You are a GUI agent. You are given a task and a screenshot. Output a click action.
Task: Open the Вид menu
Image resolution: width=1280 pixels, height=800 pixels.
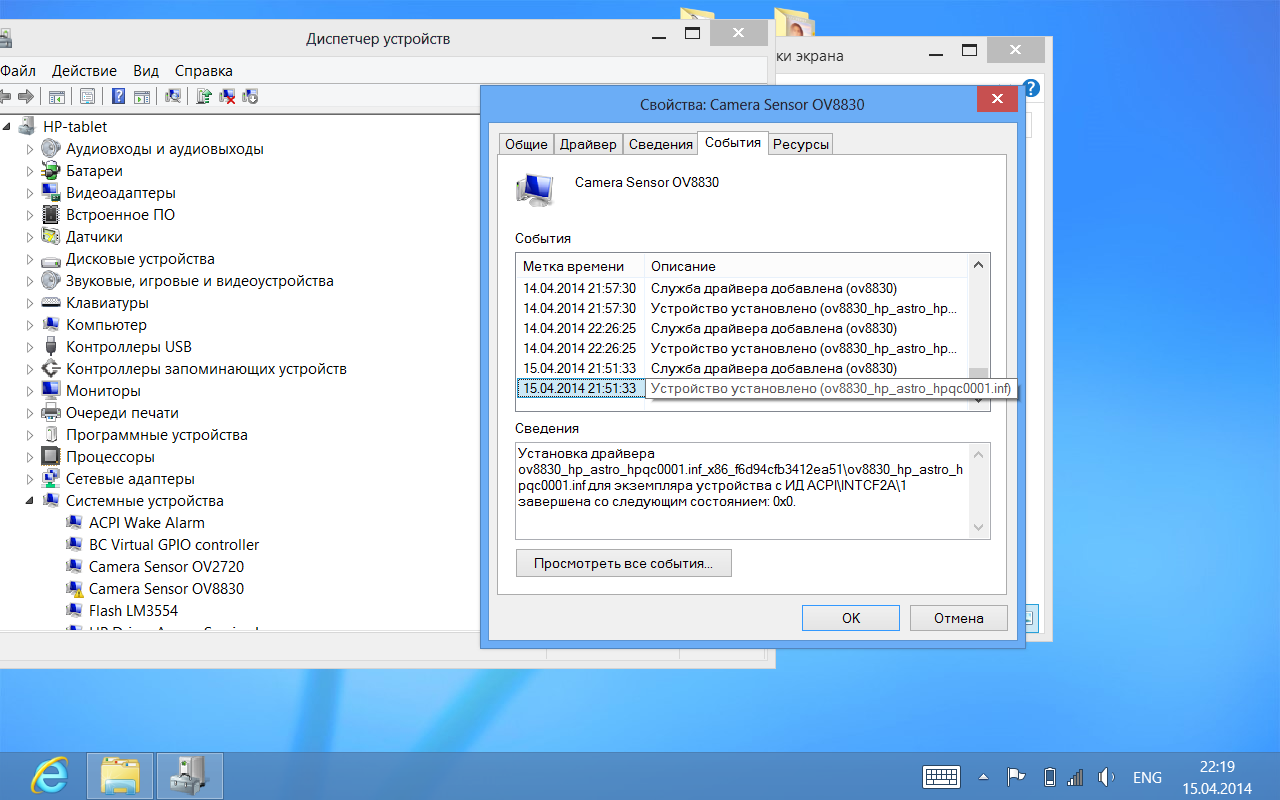(146, 71)
